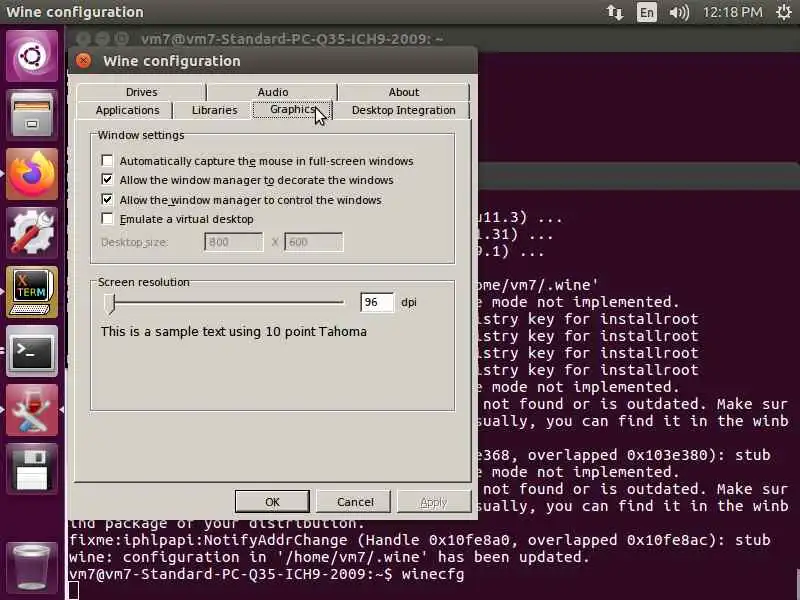Screen dimensions: 800x600
Task: Confirm with the OK button
Action: pyautogui.click(x=272, y=502)
